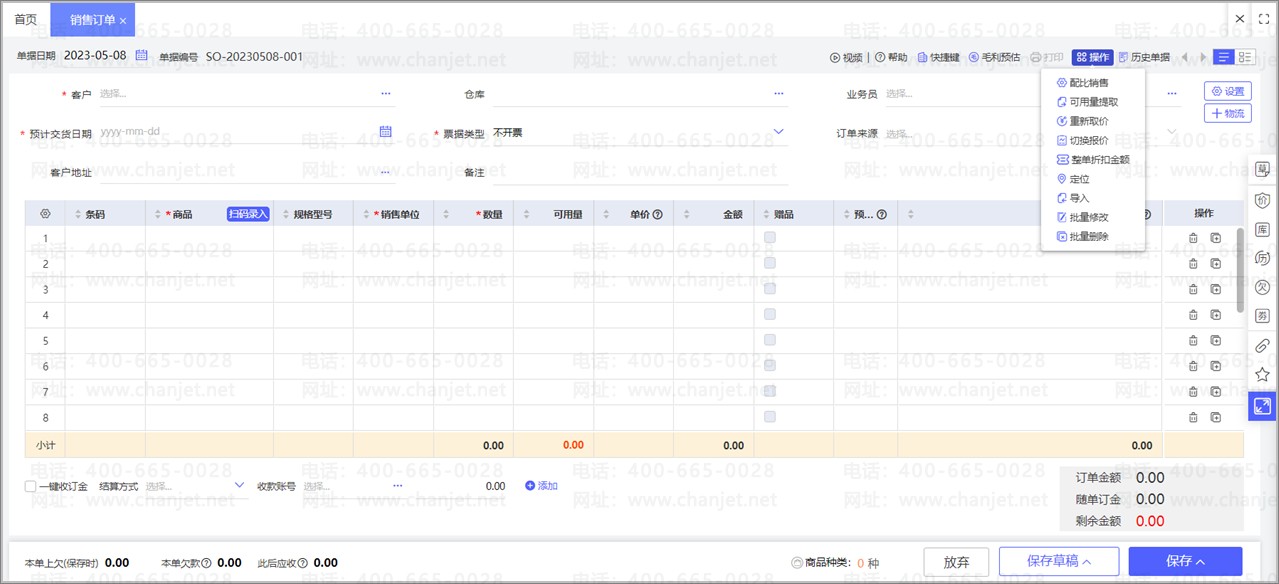Tick the 赠品 checkbox in row 4
The width and height of the screenshot is (1279, 584).
[x=770, y=315]
